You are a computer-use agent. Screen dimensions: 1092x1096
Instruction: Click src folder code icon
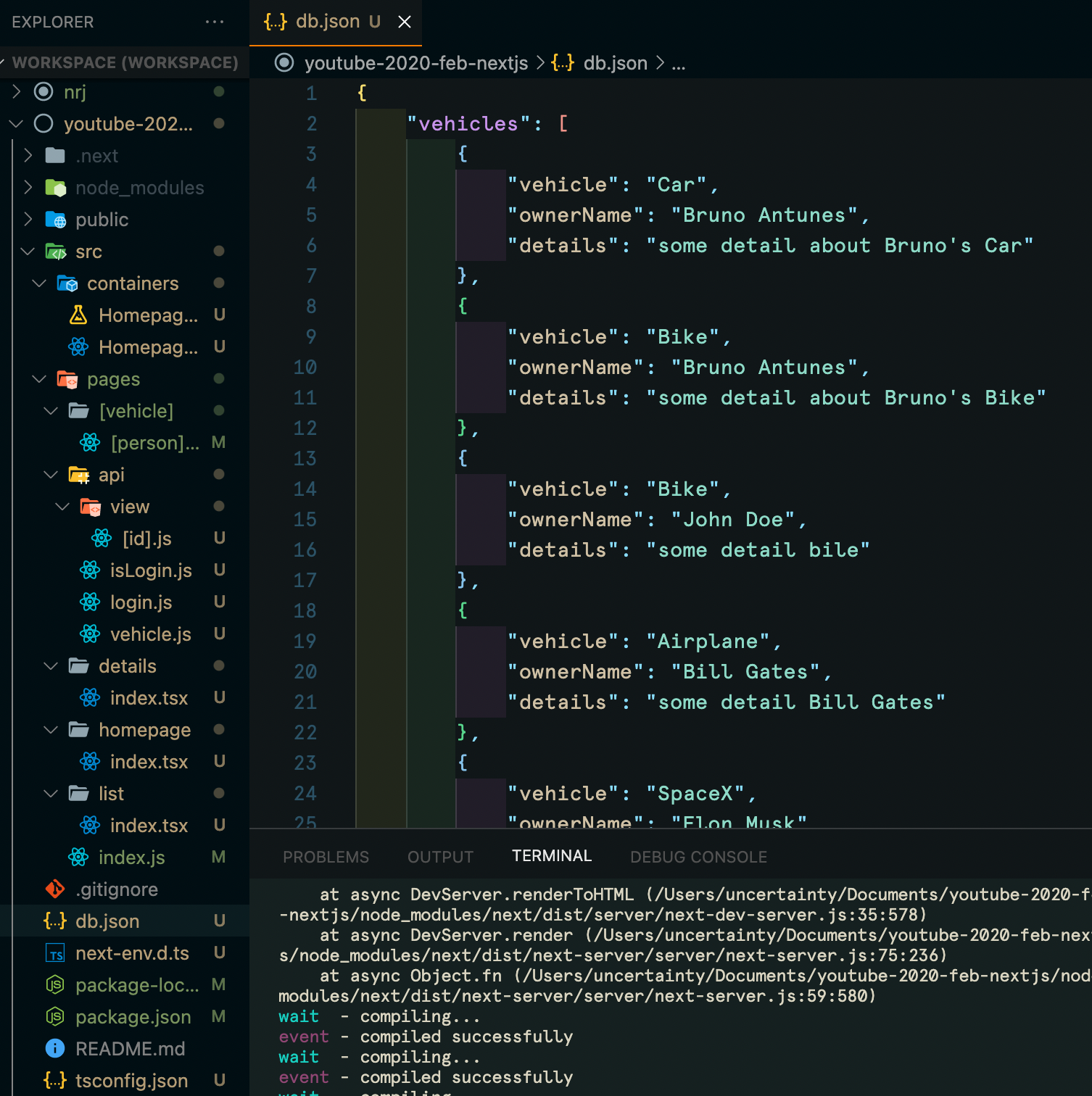point(55,251)
